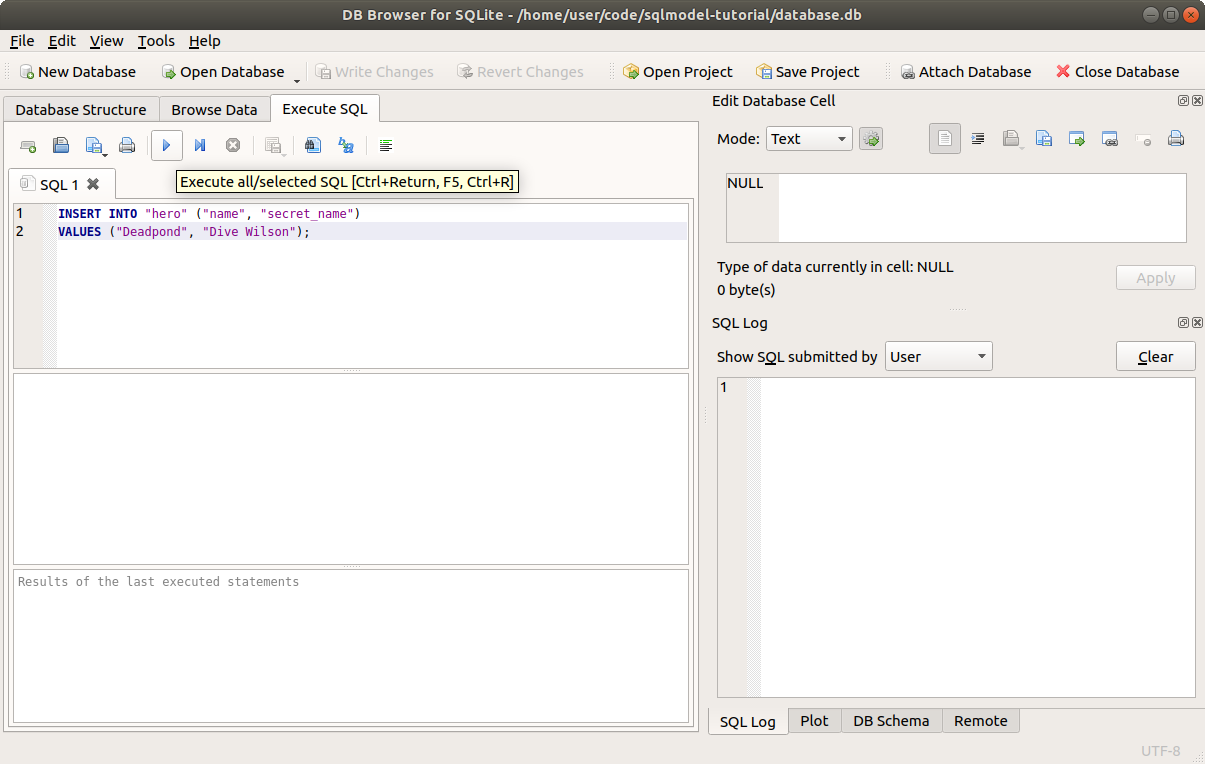
Task: Toggle auto-switch mode beside Mode dropdown
Action: [871, 139]
